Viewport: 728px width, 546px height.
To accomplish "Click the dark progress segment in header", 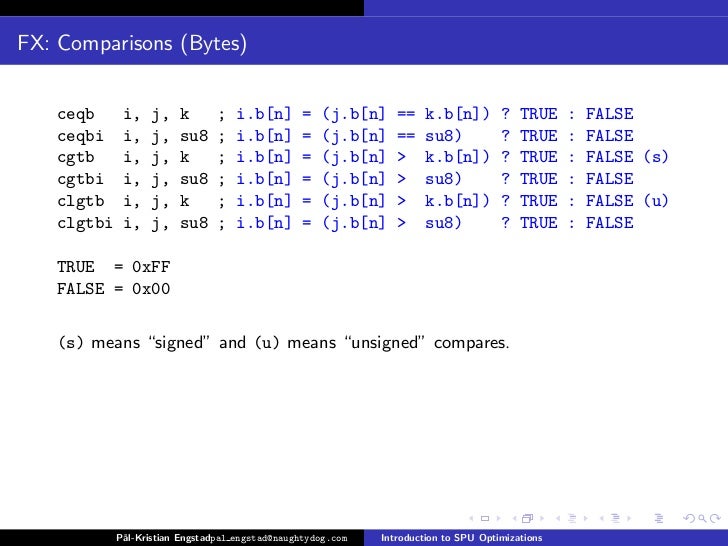I will [182, 8].
